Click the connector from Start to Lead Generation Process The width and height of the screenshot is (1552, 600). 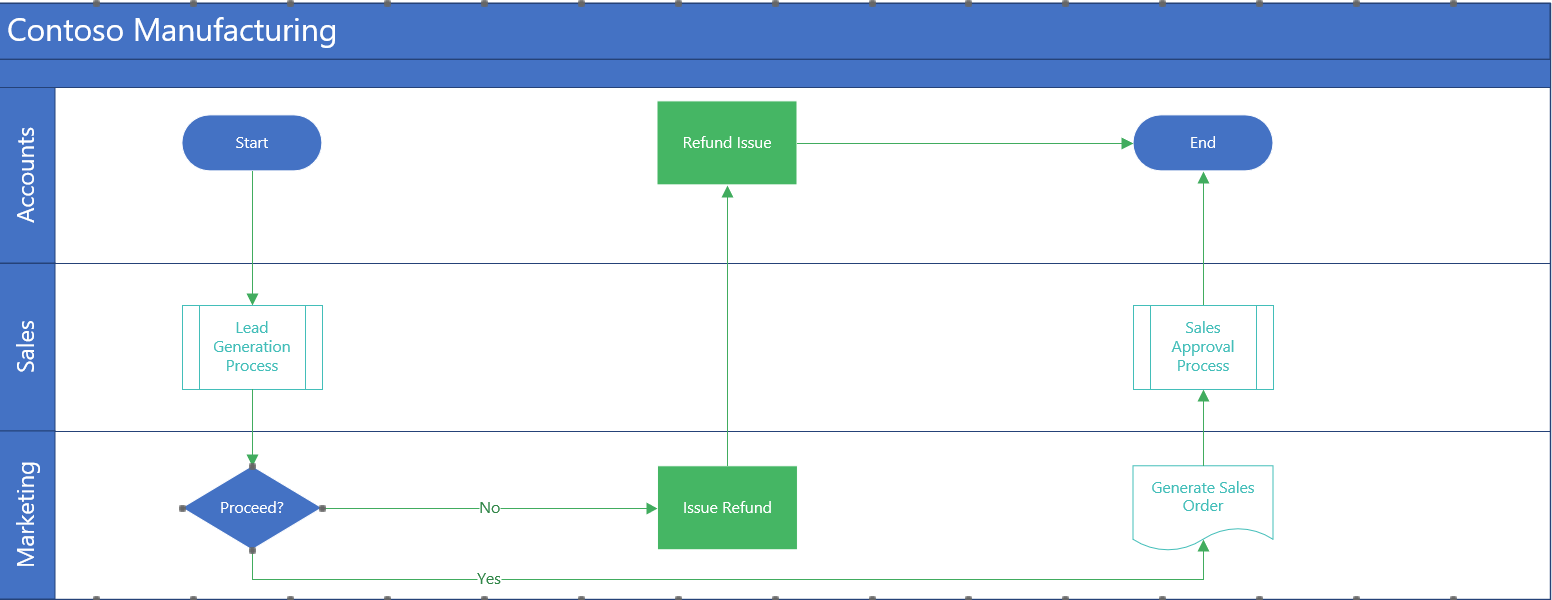252,238
